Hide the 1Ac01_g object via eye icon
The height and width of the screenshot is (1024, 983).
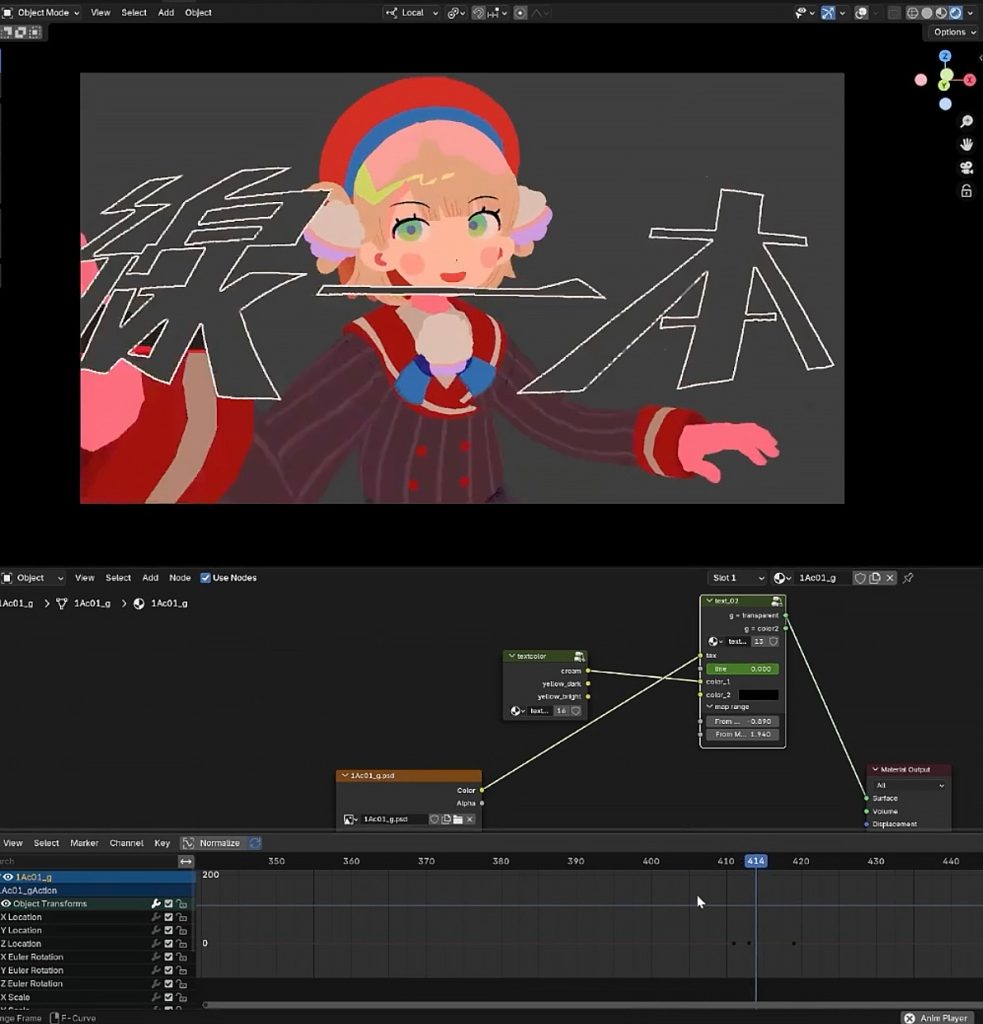(7, 877)
